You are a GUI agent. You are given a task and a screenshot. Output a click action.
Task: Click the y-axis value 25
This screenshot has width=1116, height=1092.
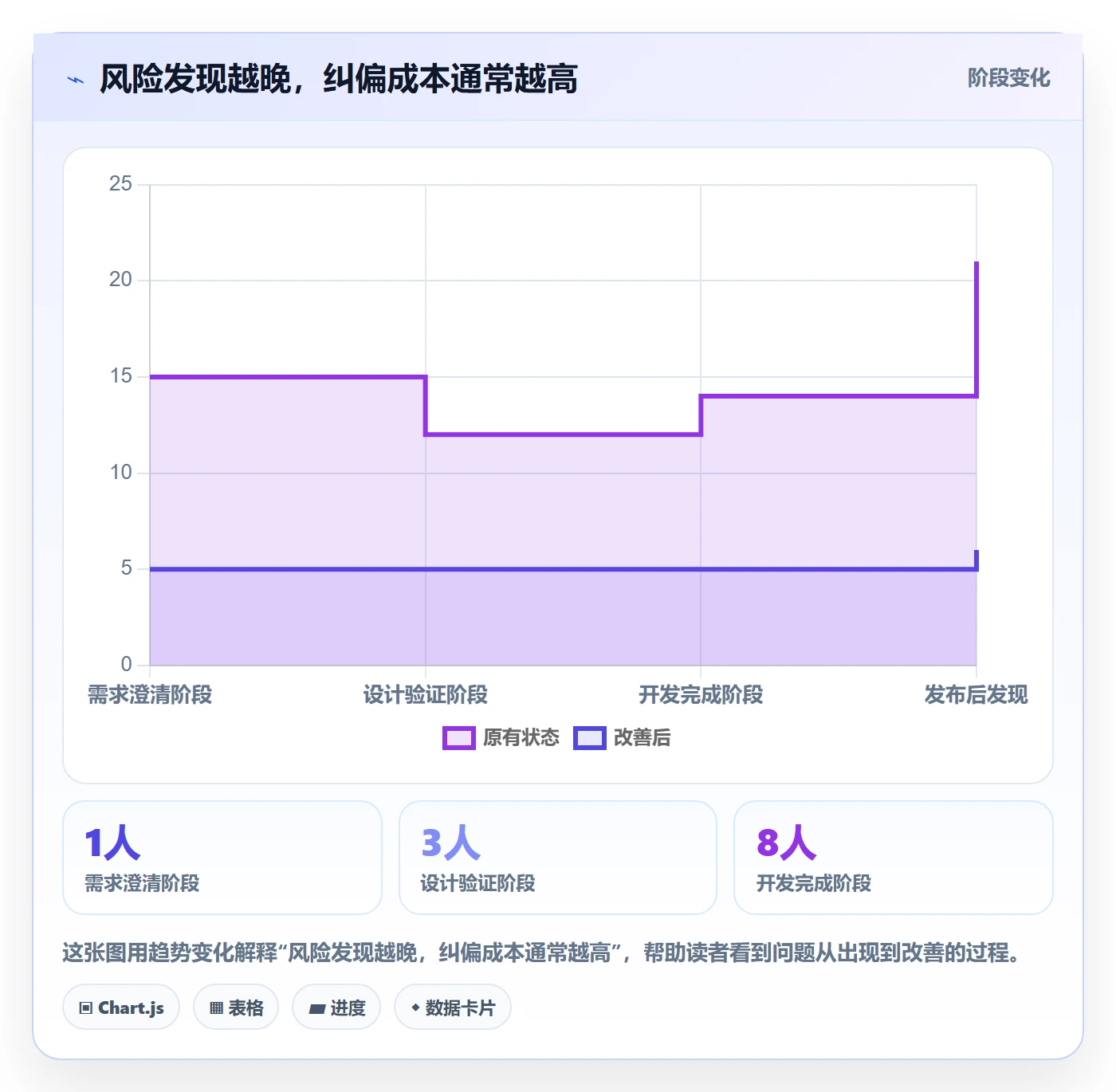tap(120, 184)
